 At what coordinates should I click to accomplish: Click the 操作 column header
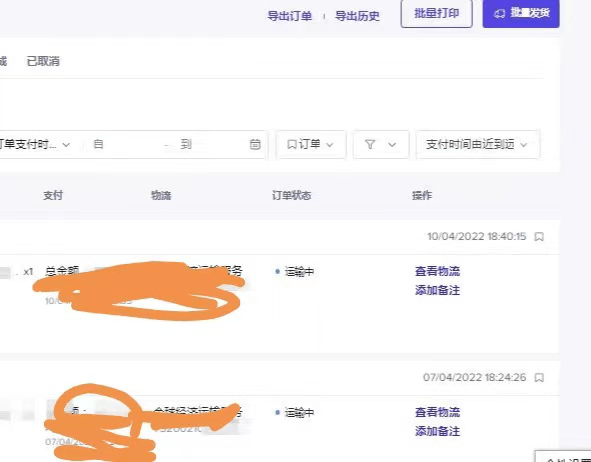coord(422,195)
